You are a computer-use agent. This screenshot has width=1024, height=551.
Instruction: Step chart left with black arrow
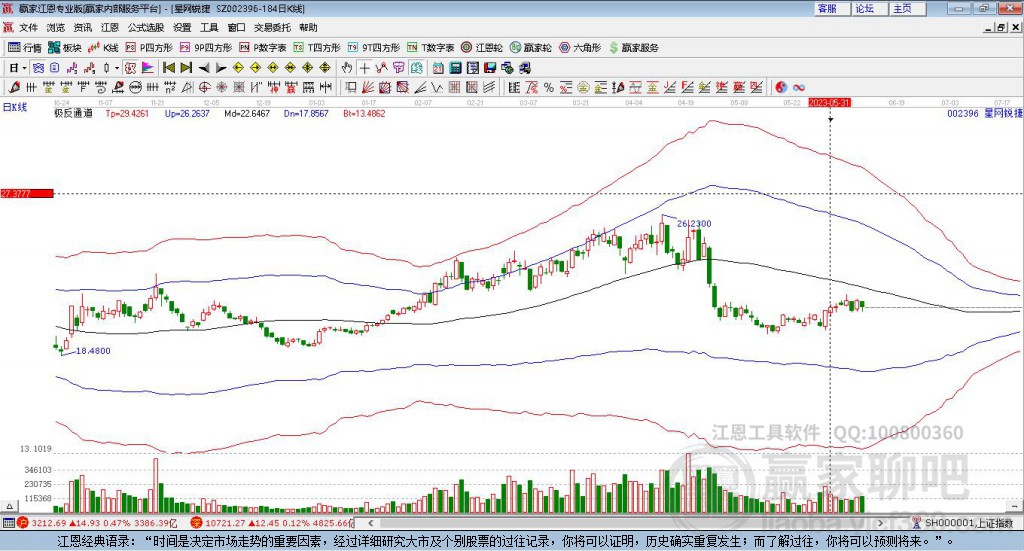pyautogui.click(x=204, y=68)
